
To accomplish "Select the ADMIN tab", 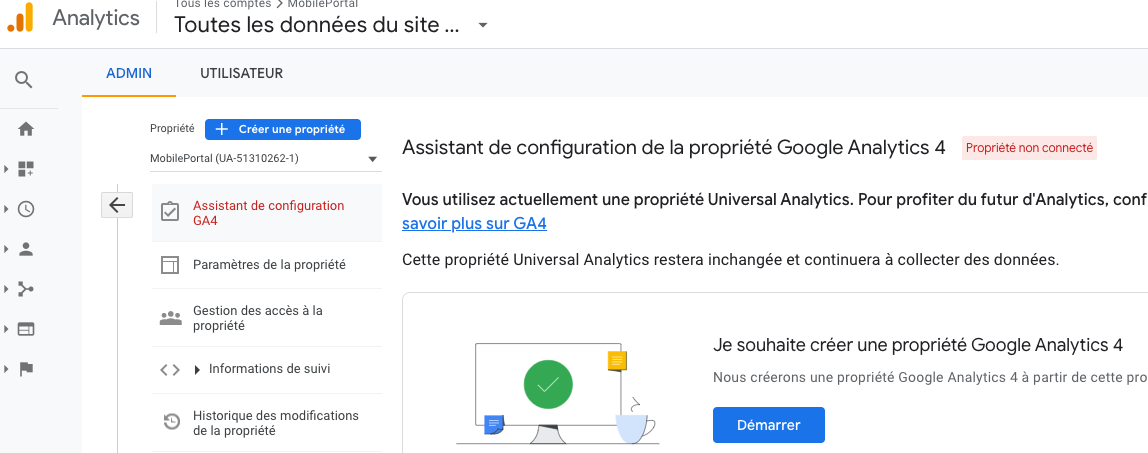I will (x=129, y=73).
